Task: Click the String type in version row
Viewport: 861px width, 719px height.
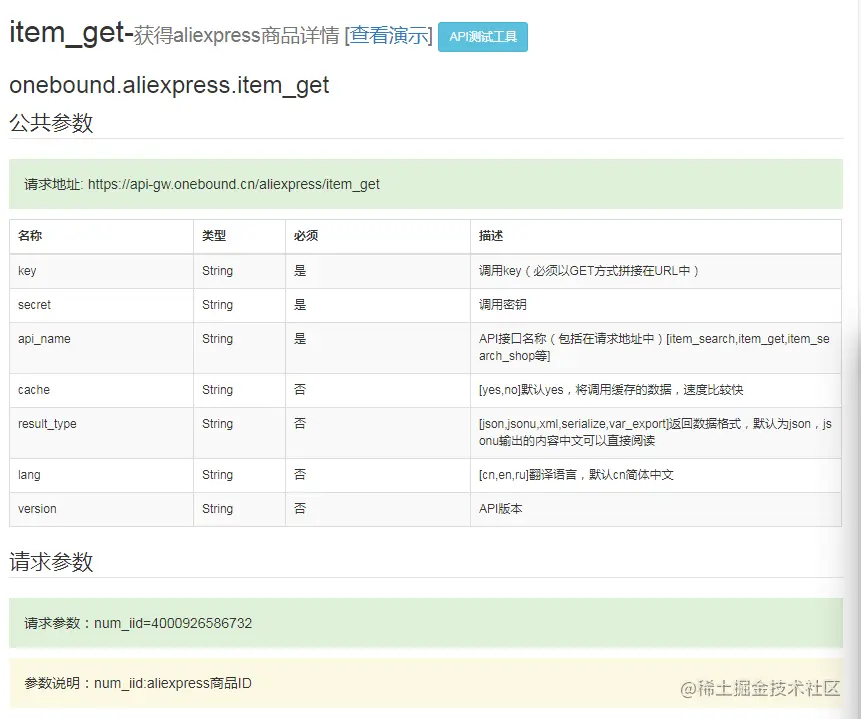Action: tap(217, 509)
